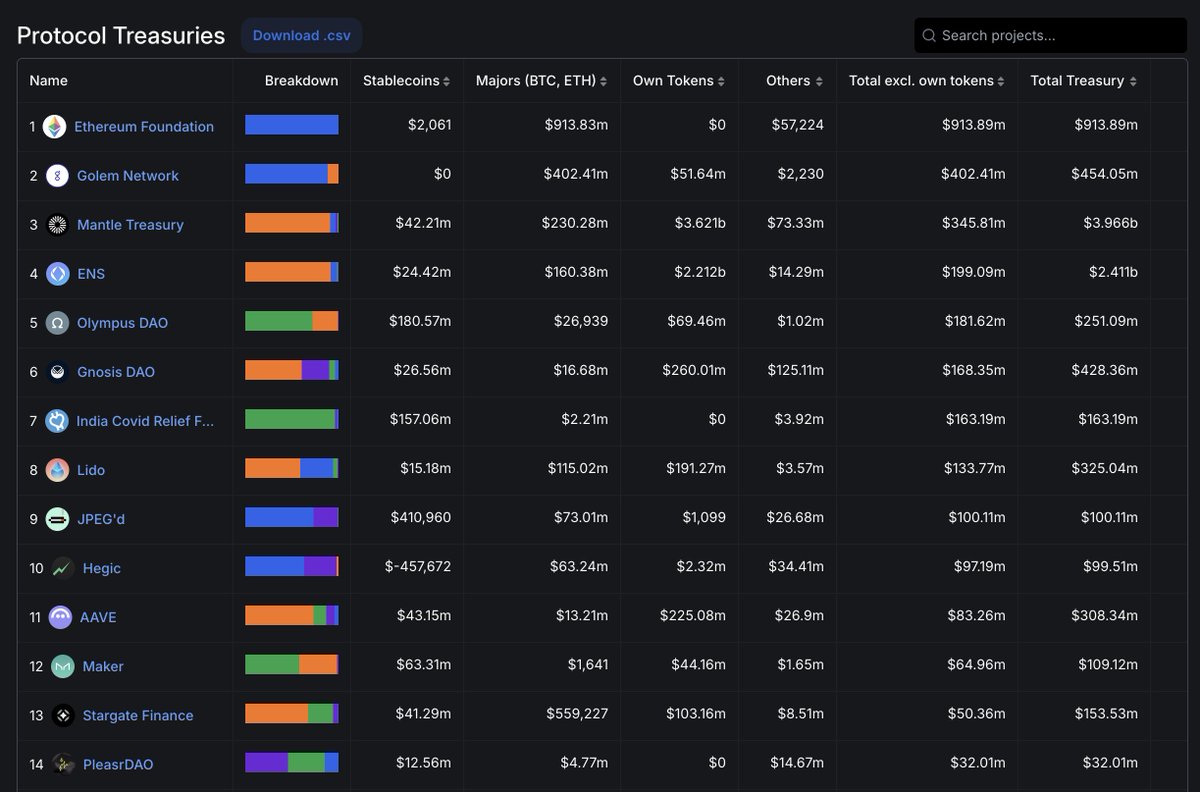Select the $14.67m others value
Viewport: 1200px width, 792px height.
tap(797, 762)
